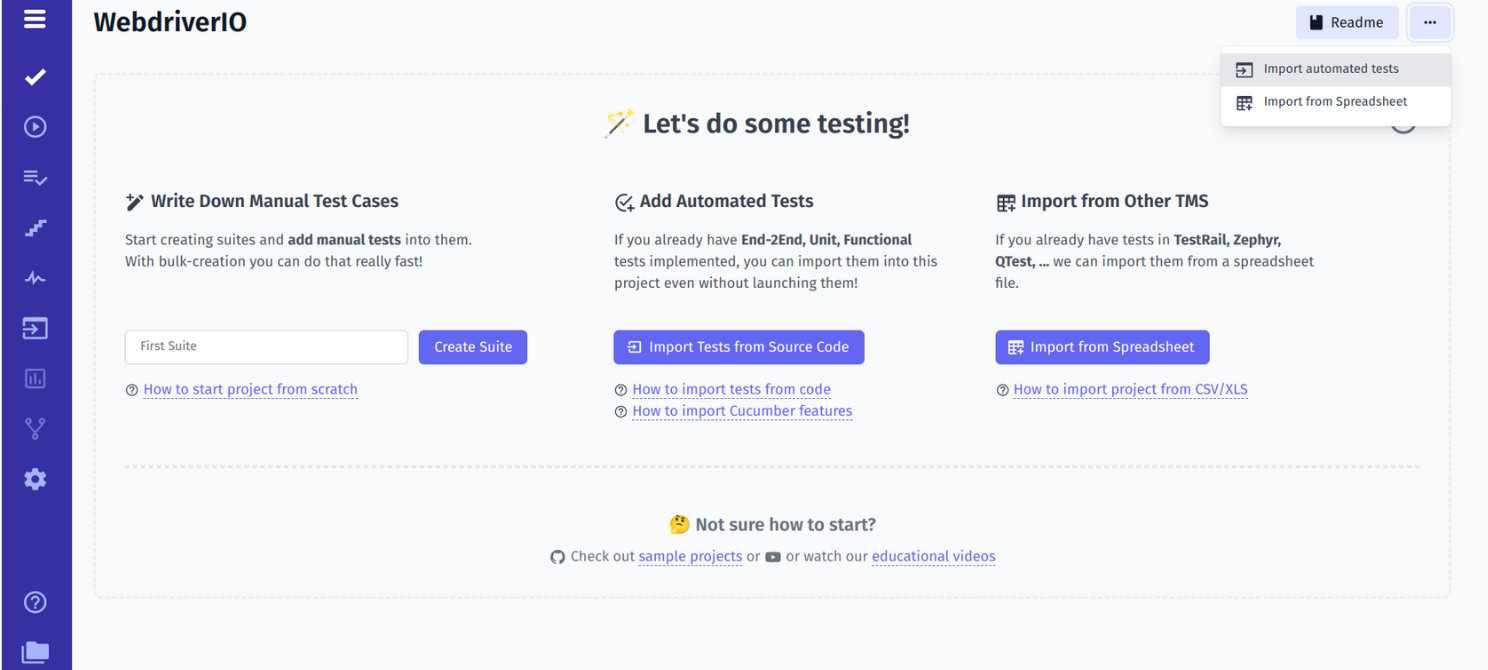Click Import Tests from Source Code
Screen dimensions: 1488x670
point(738,347)
